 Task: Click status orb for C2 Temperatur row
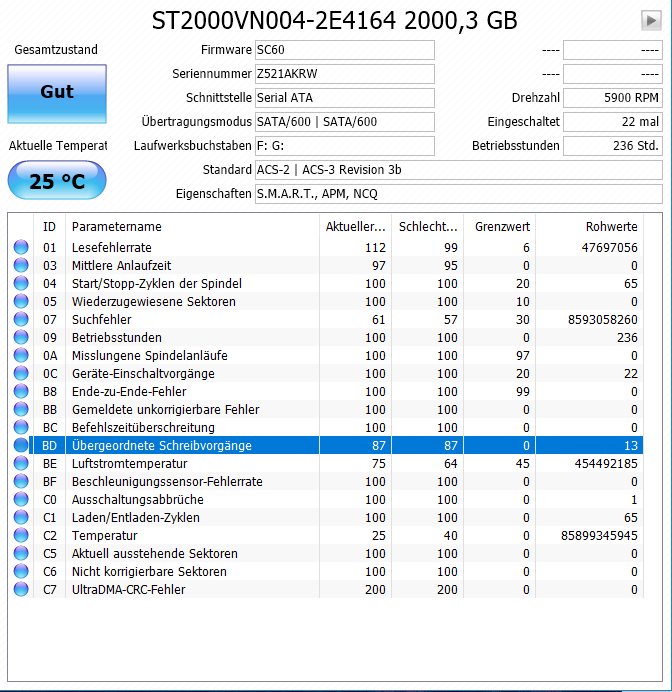(x=21, y=535)
